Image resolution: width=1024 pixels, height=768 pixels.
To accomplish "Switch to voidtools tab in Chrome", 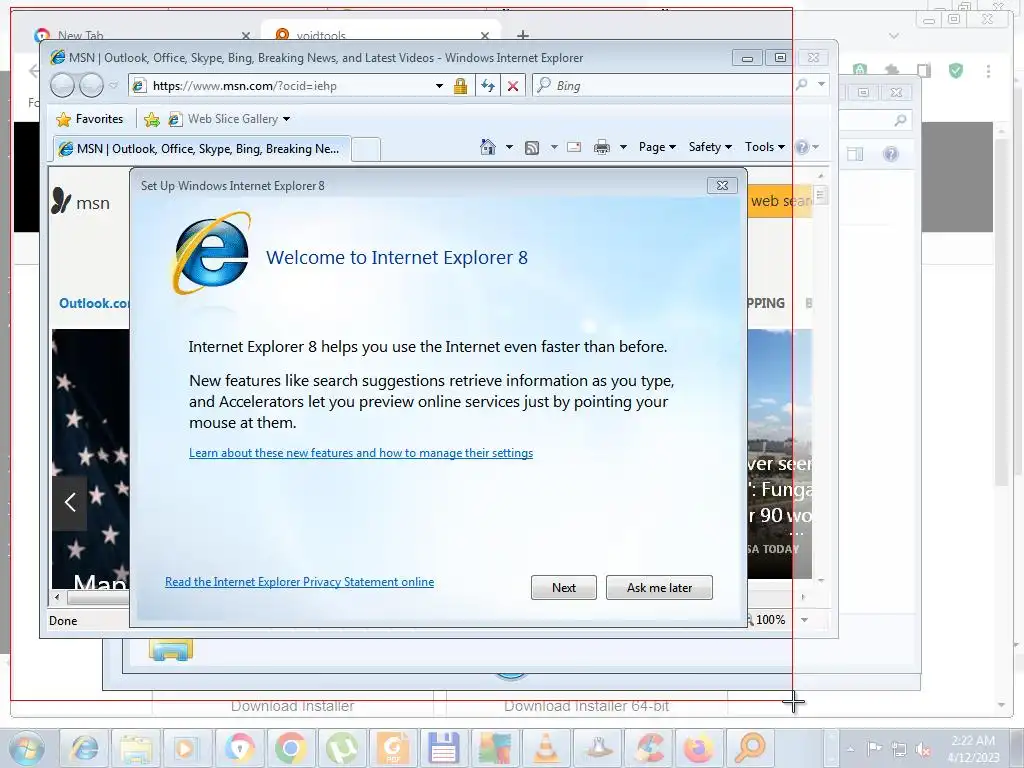I will [x=381, y=33].
